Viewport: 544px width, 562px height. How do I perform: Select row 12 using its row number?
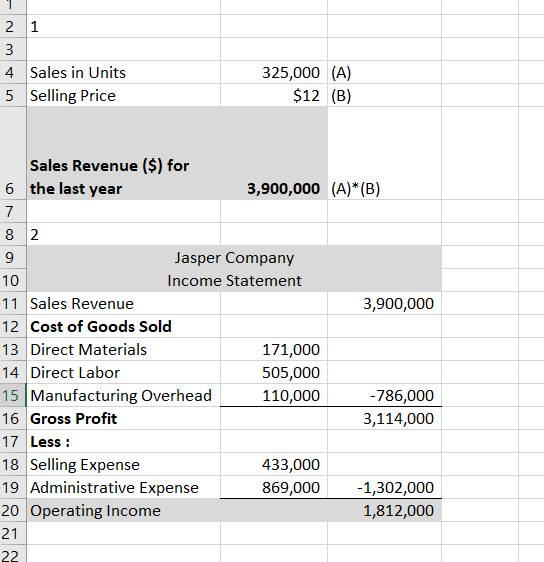pos(13,326)
